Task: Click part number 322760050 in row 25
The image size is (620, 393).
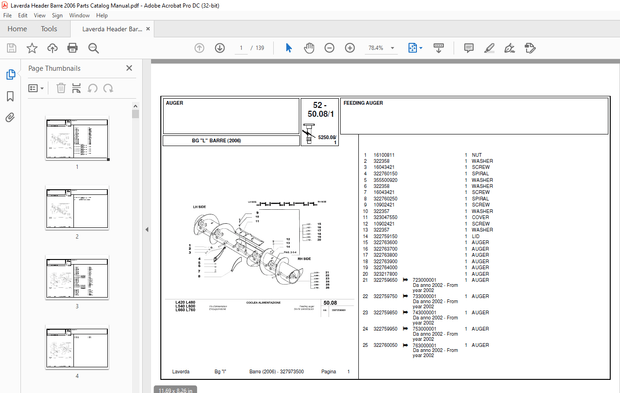Action: pyautogui.click(x=386, y=345)
